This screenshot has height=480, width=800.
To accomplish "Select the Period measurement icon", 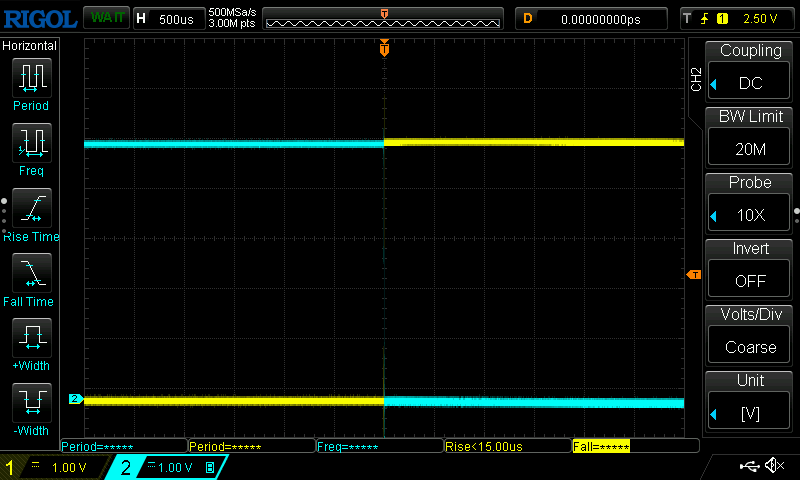I will click(x=30, y=78).
